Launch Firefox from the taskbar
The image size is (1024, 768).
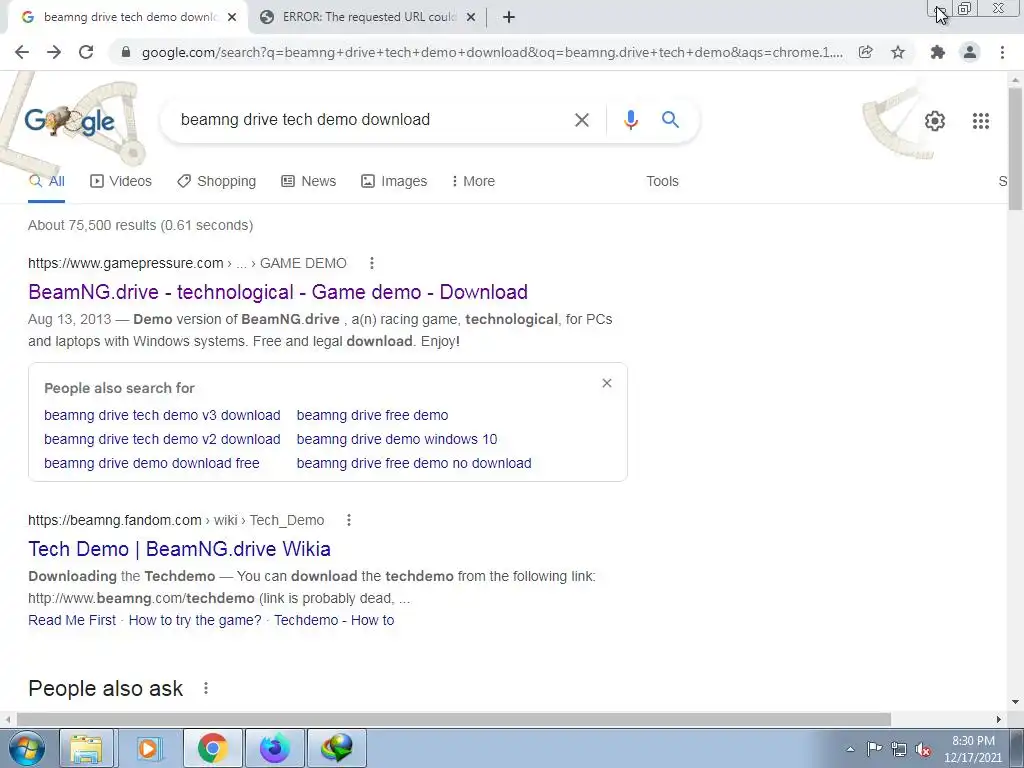click(x=275, y=748)
